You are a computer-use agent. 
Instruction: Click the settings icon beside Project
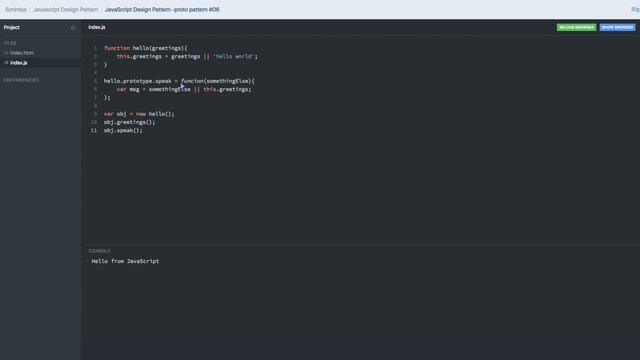point(73,28)
